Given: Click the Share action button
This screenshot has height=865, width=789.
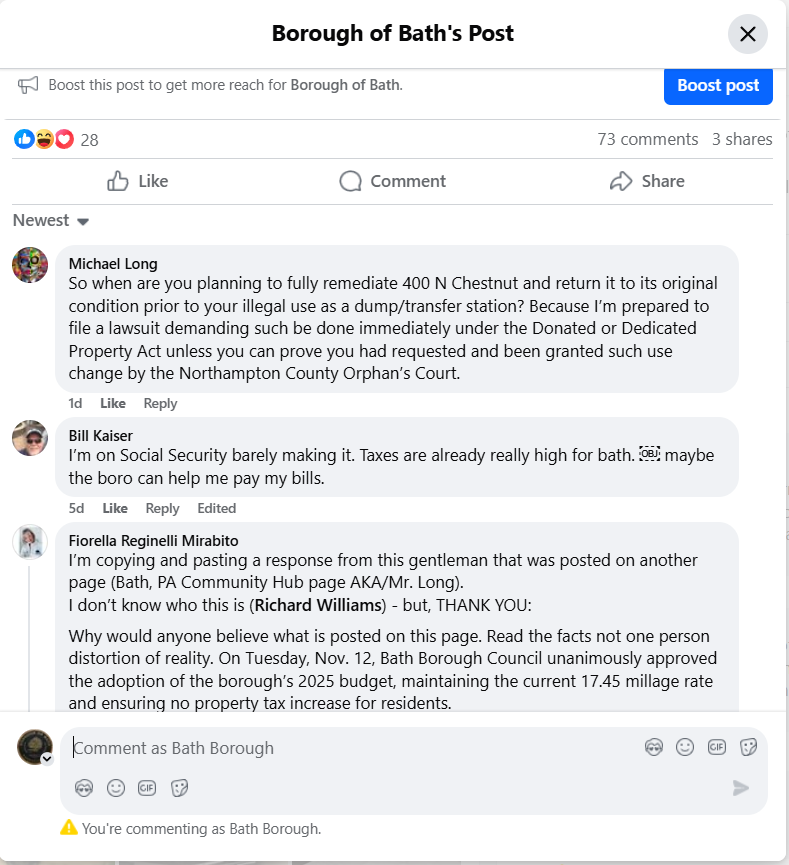Looking at the screenshot, I should point(647,181).
